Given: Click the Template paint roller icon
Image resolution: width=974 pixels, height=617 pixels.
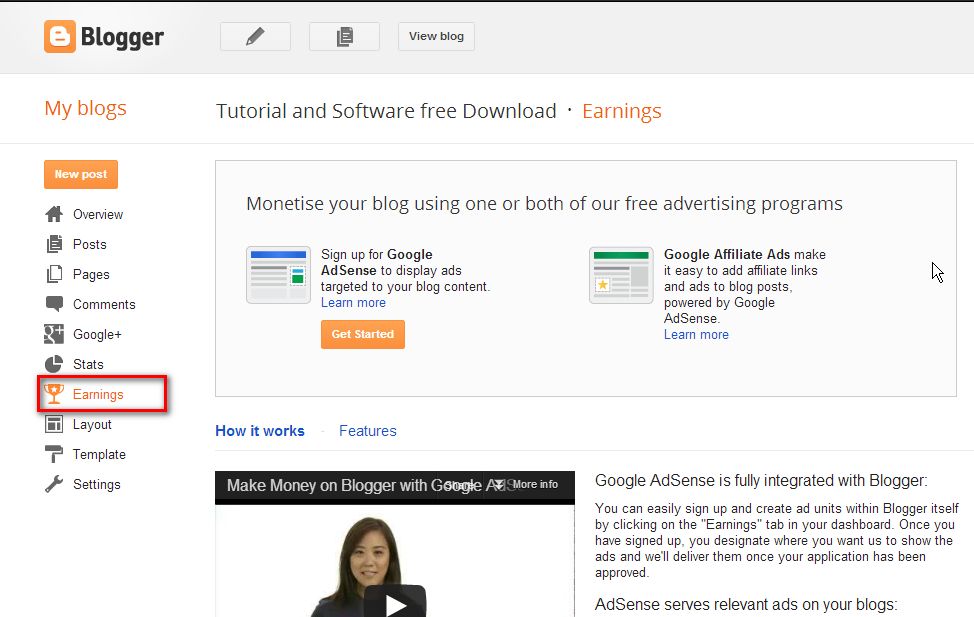Looking at the screenshot, I should pyautogui.click(x=54, y=454).
